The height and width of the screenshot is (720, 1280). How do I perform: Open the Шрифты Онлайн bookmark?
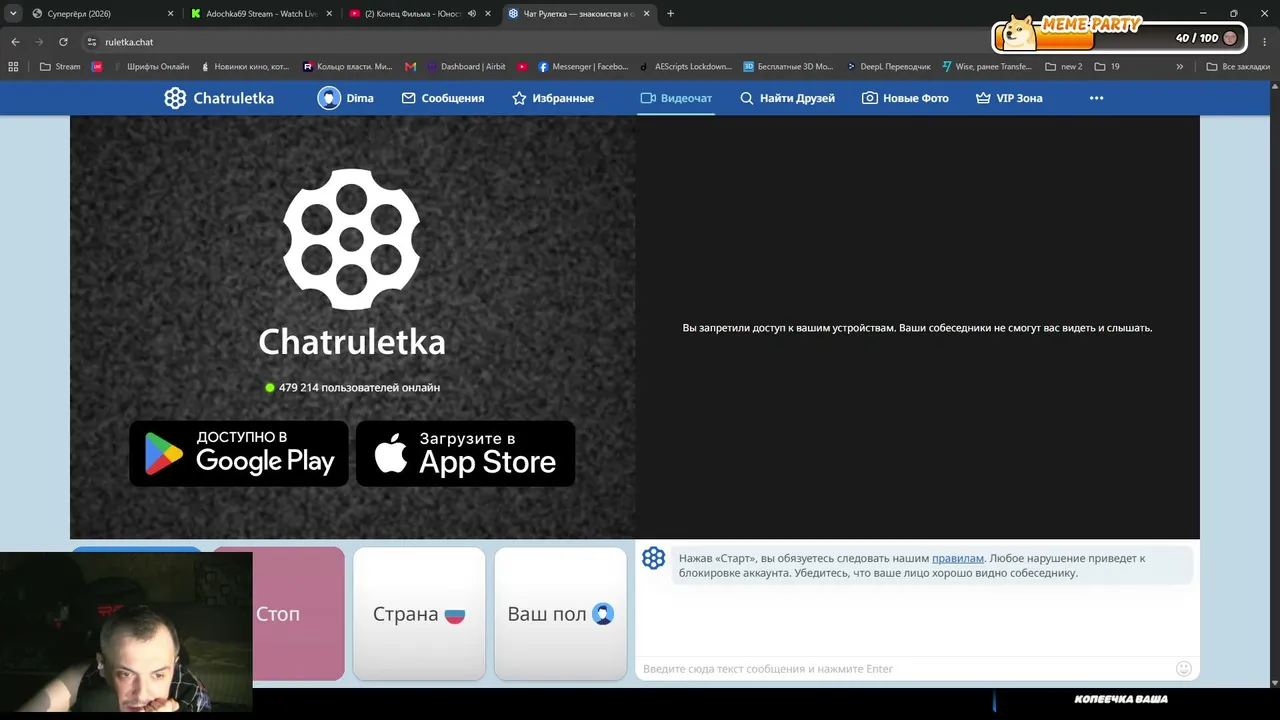click(x=150, y=67)
